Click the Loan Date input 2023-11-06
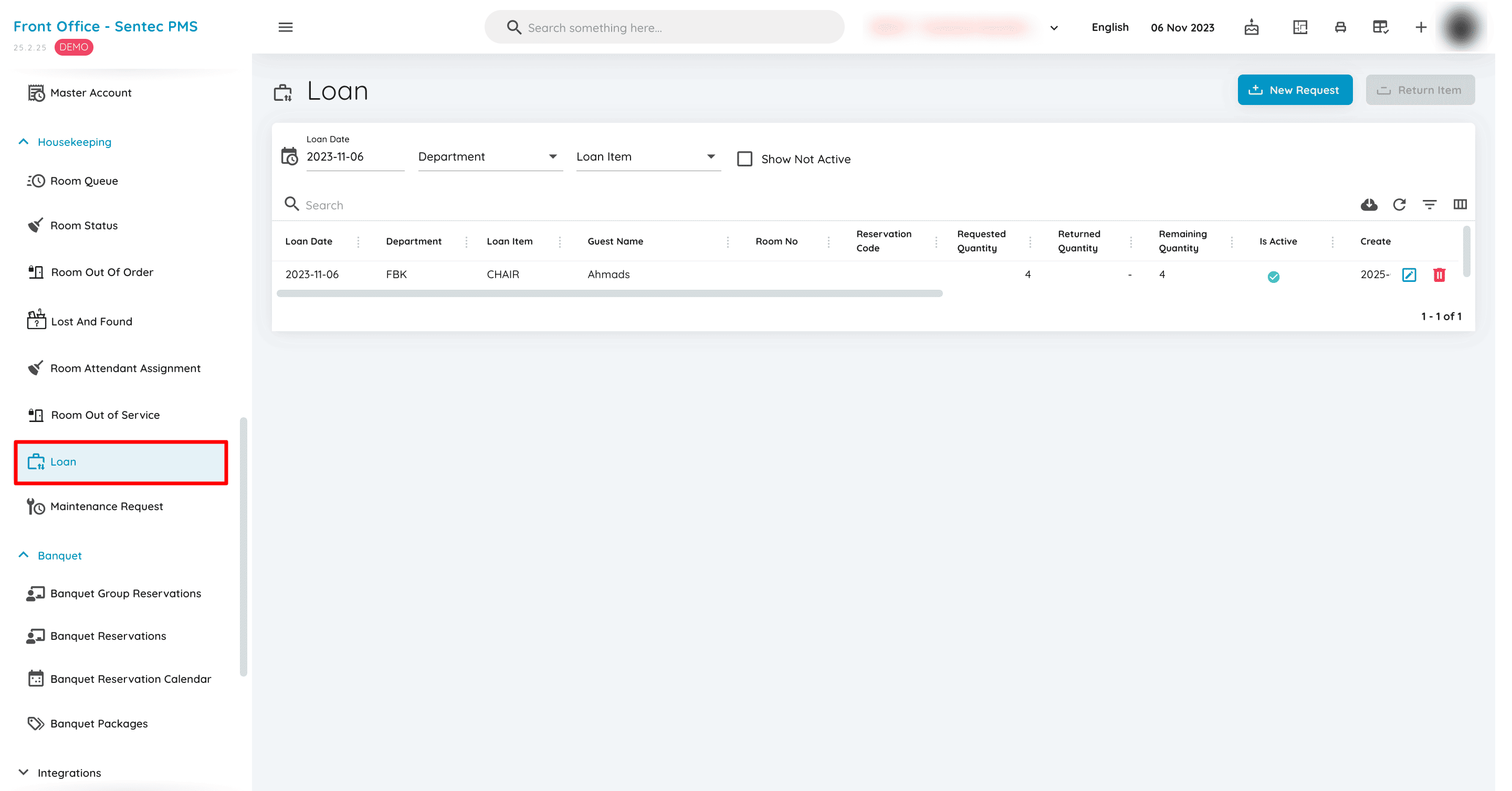 click(x=355, y=156)
